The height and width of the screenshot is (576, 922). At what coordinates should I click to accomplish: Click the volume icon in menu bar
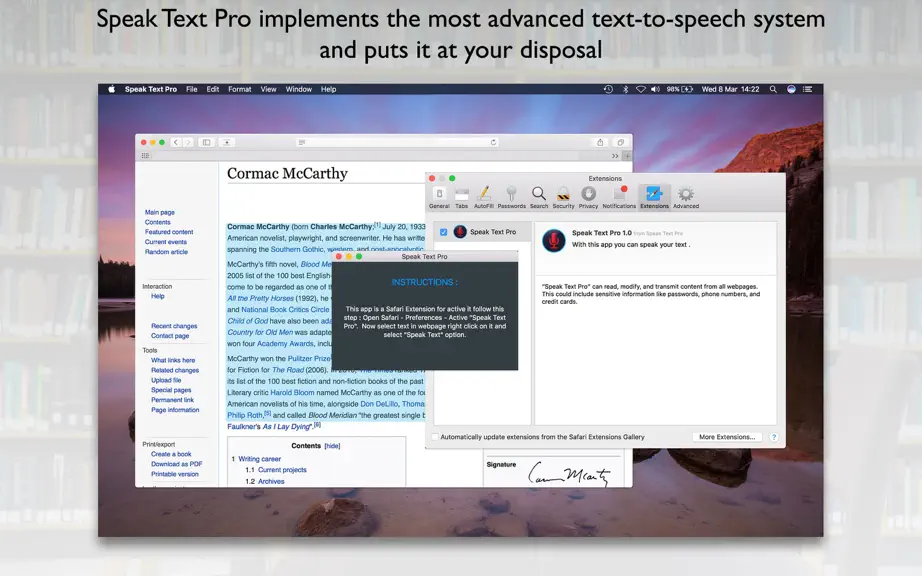click(x=655, y=89)
